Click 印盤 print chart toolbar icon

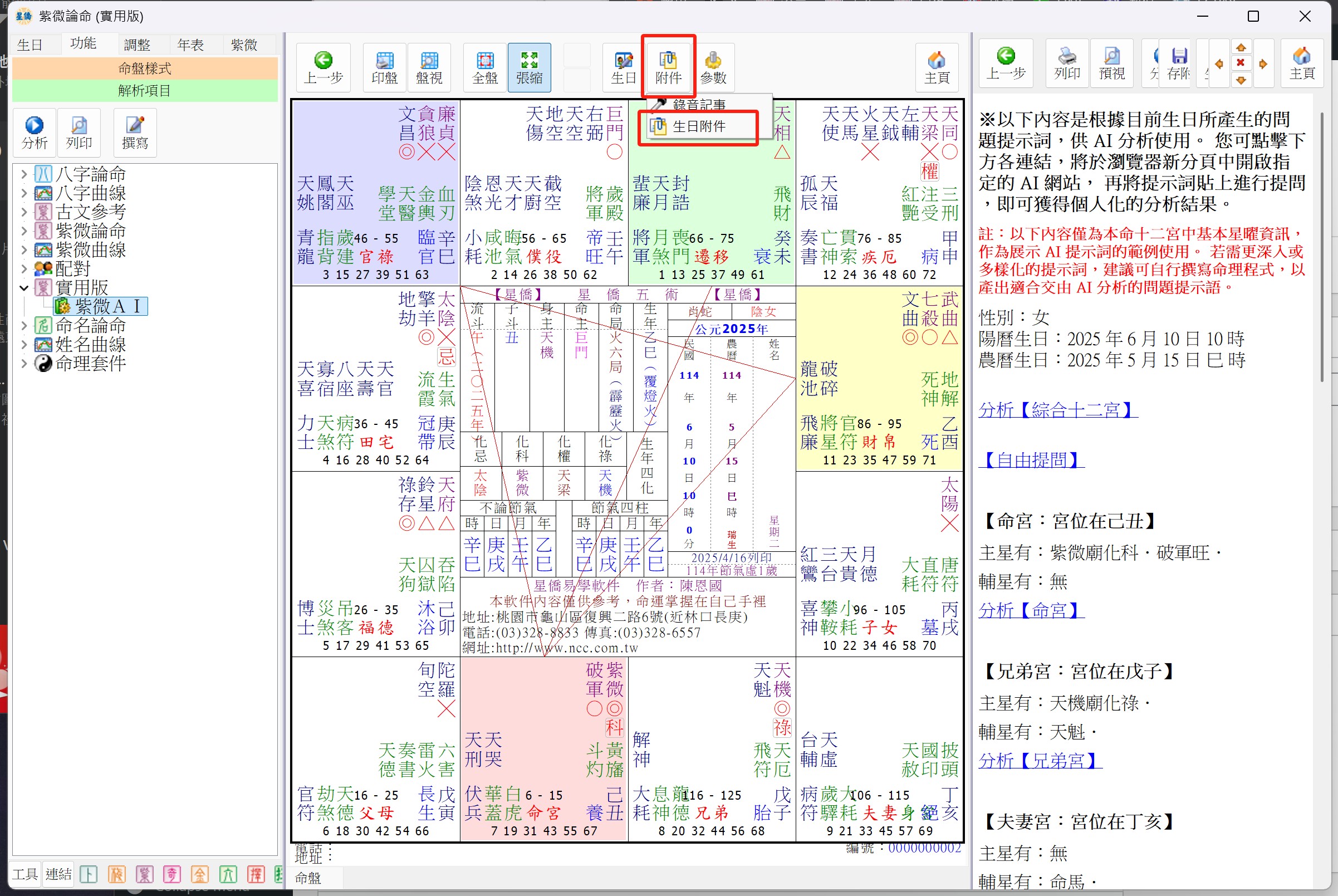click(384, 67)
